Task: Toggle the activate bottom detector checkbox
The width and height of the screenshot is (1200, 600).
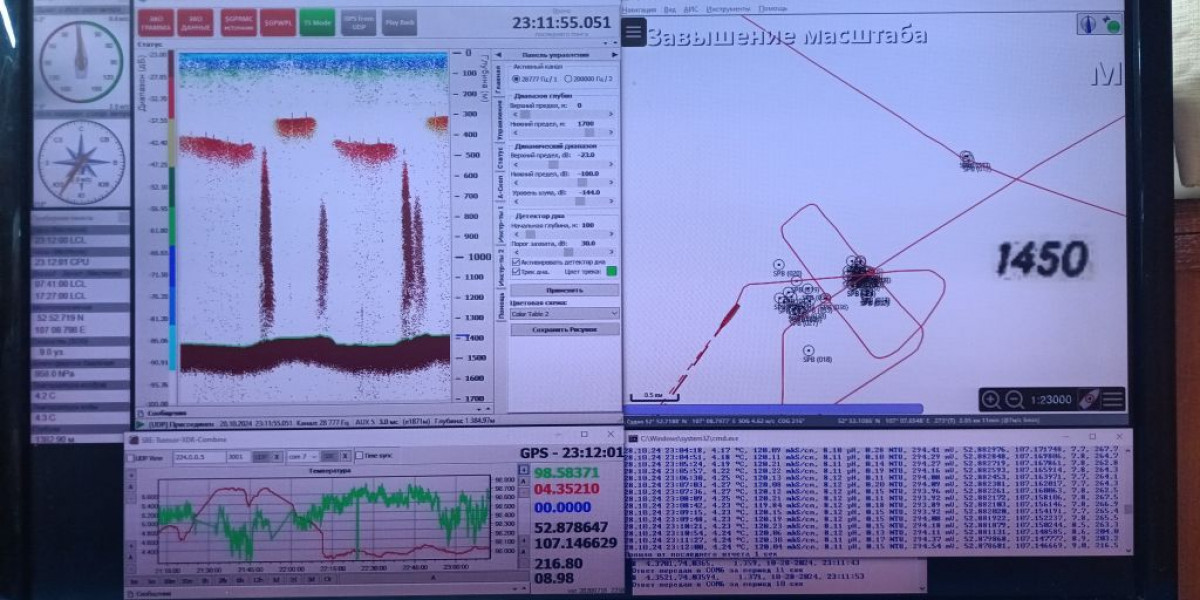Action: coord(516,262)
